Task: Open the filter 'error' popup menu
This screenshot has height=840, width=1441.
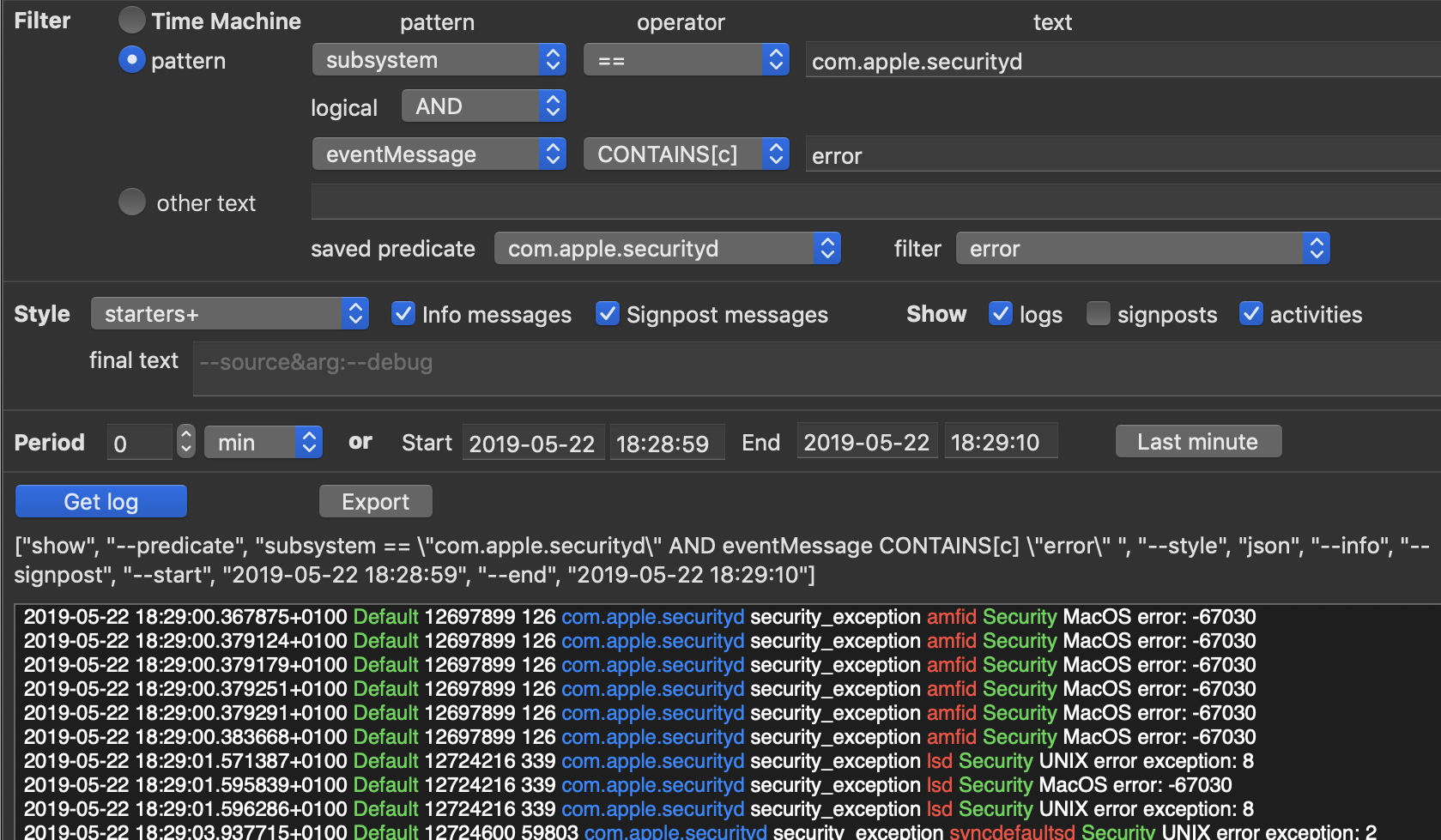Action: [1142, 249]
